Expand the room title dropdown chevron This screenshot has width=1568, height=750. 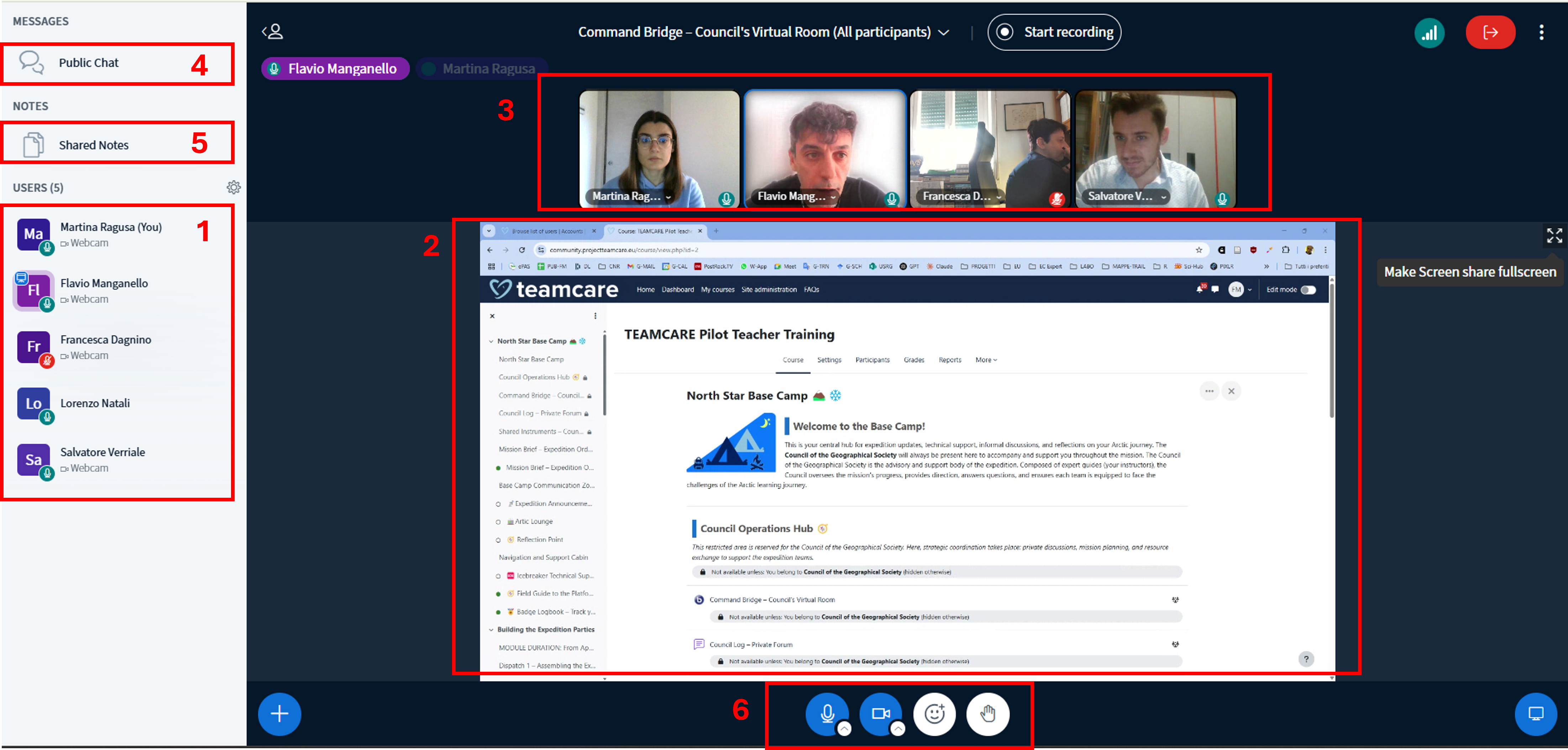click(x=944, y=33)
